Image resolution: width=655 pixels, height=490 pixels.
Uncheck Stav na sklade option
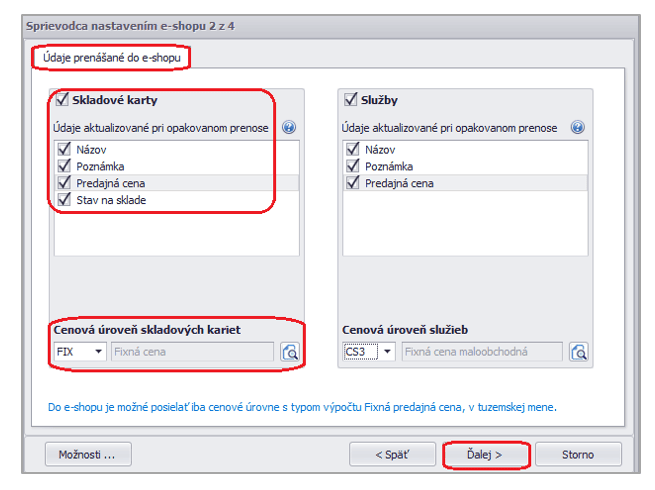[63, 200]
